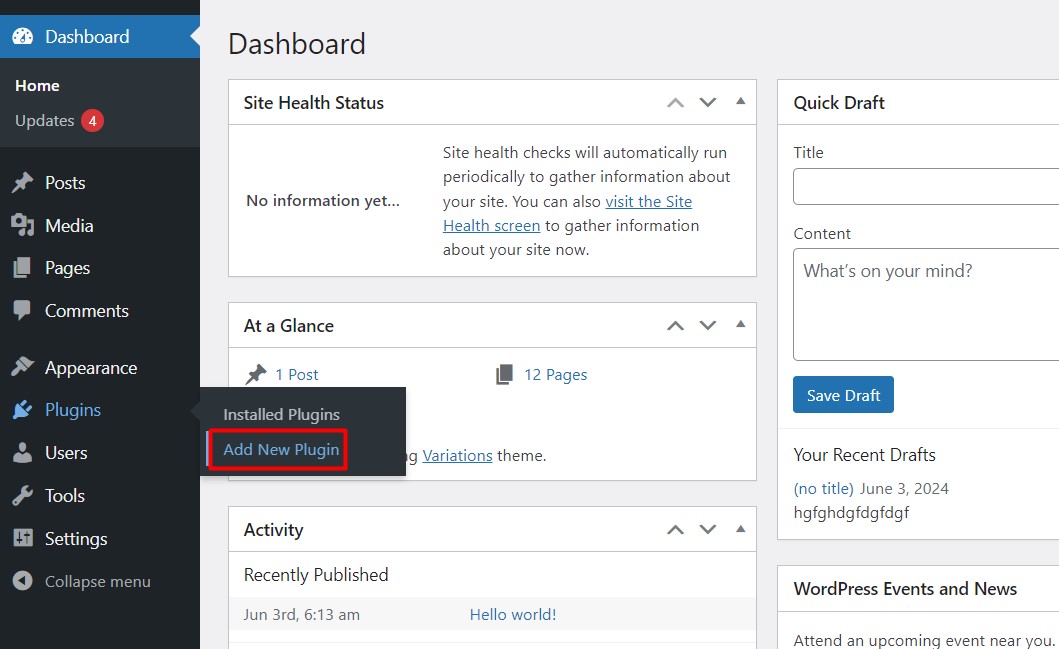Viewport: 1059px width, 649px height.
Task: Click the Collapse menu arrow icon
Action: [22, 581]
